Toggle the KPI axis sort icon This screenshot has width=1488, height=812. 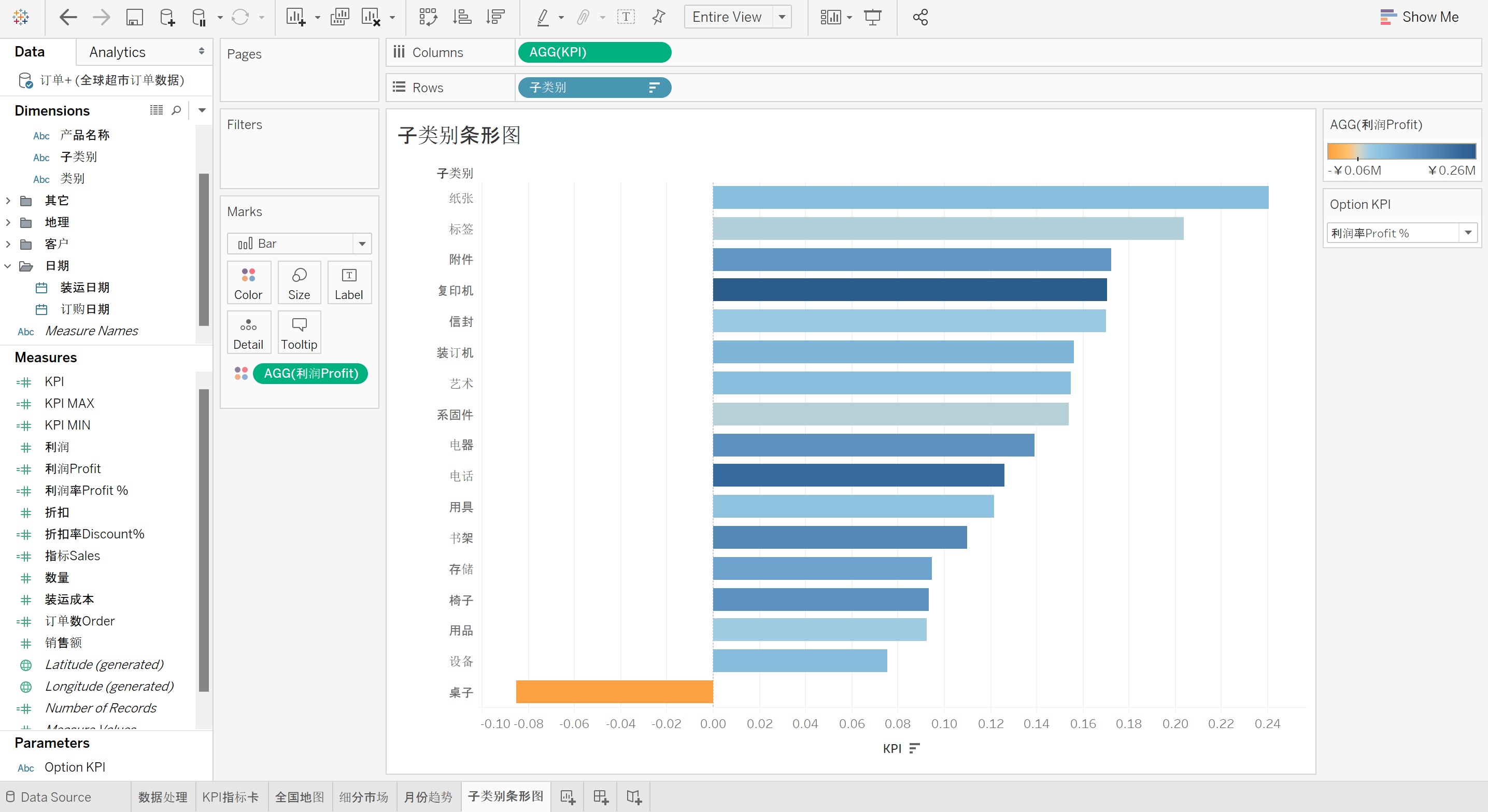click(914, 748)
